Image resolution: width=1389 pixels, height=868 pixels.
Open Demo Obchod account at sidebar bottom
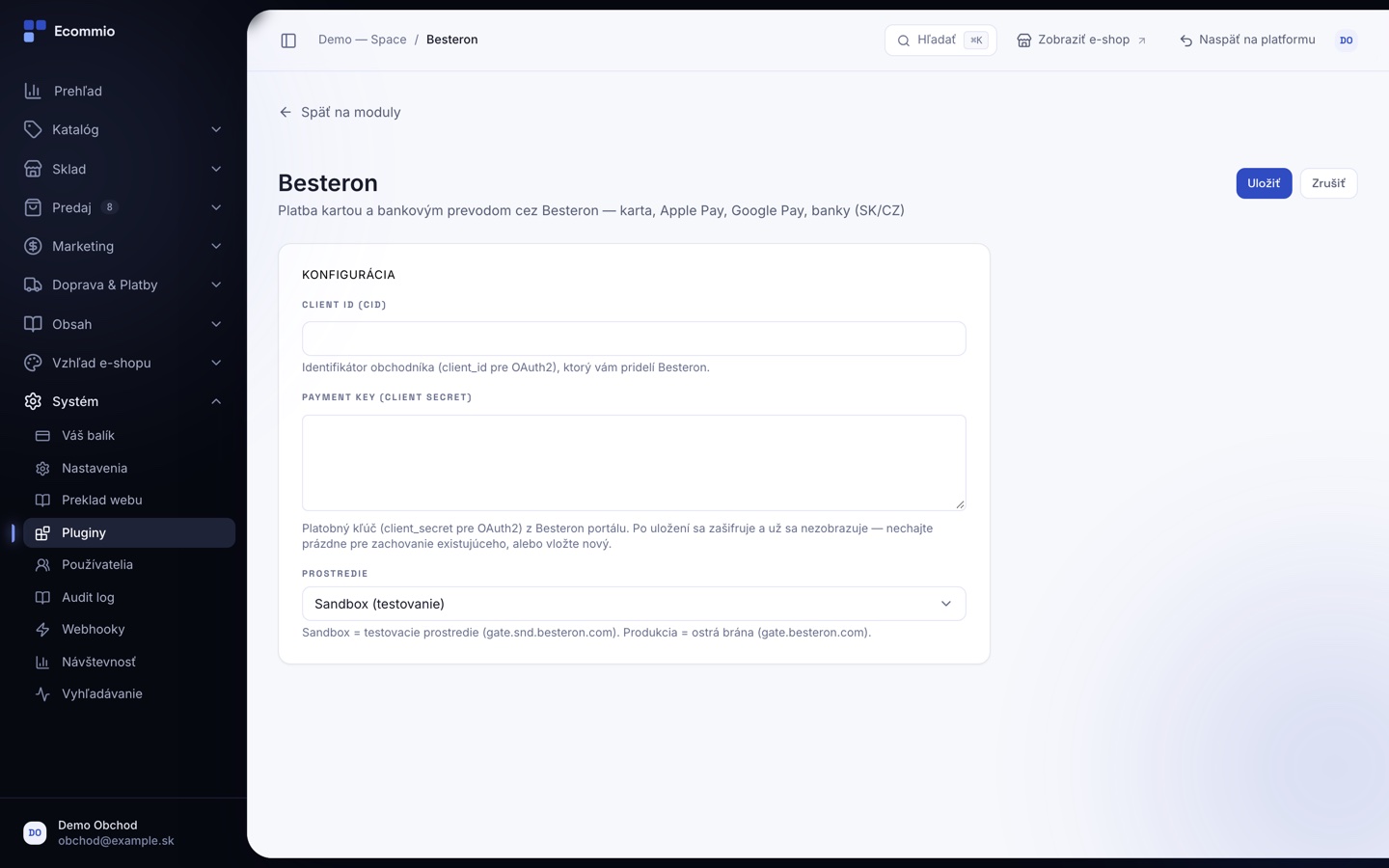tap(123, 833)
